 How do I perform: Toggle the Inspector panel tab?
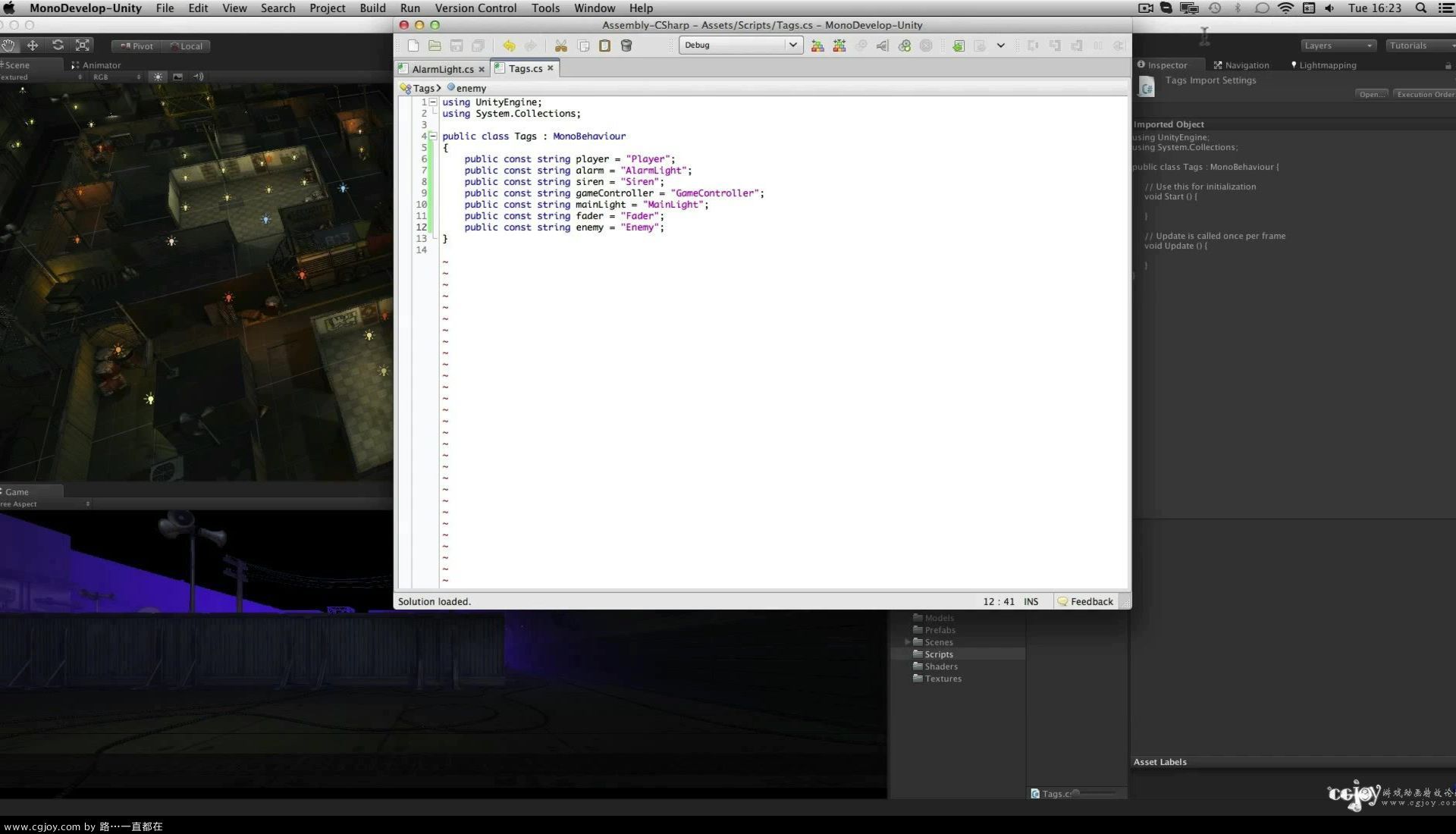pos(1163,64)
